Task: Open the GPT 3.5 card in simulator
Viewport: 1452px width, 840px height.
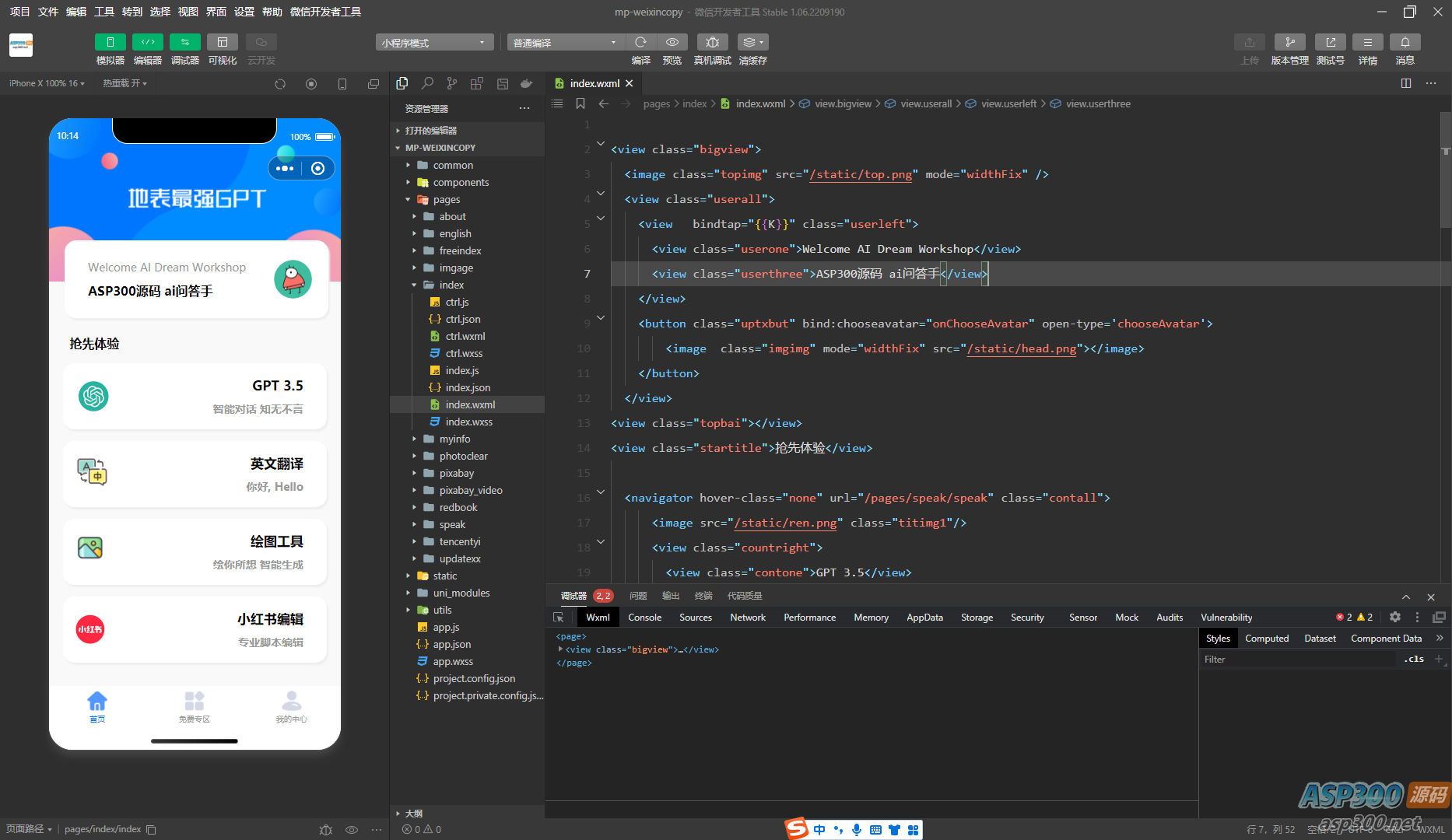Action: click(x=195, y=396)
